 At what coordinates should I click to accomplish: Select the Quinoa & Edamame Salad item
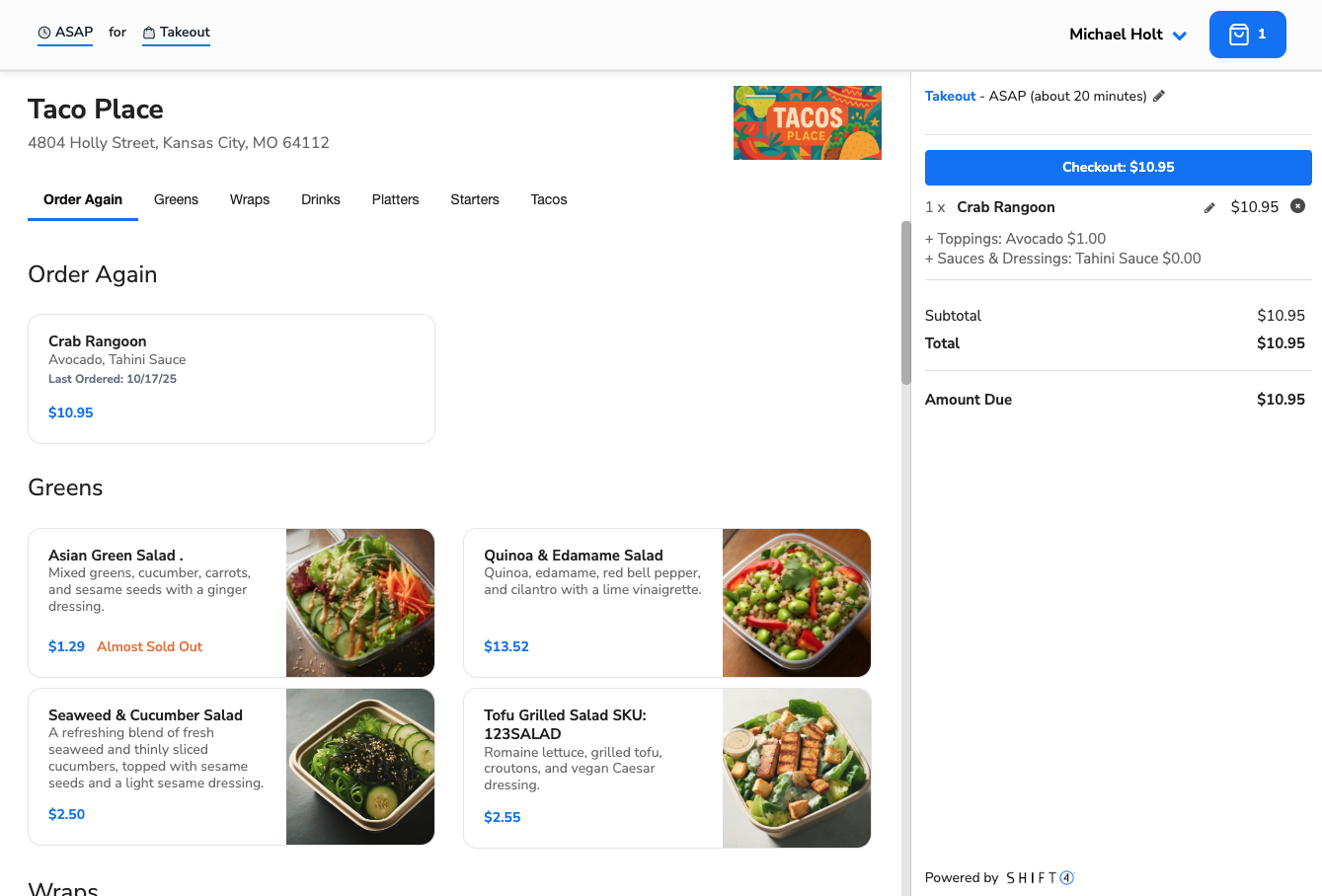click(592, 602)
